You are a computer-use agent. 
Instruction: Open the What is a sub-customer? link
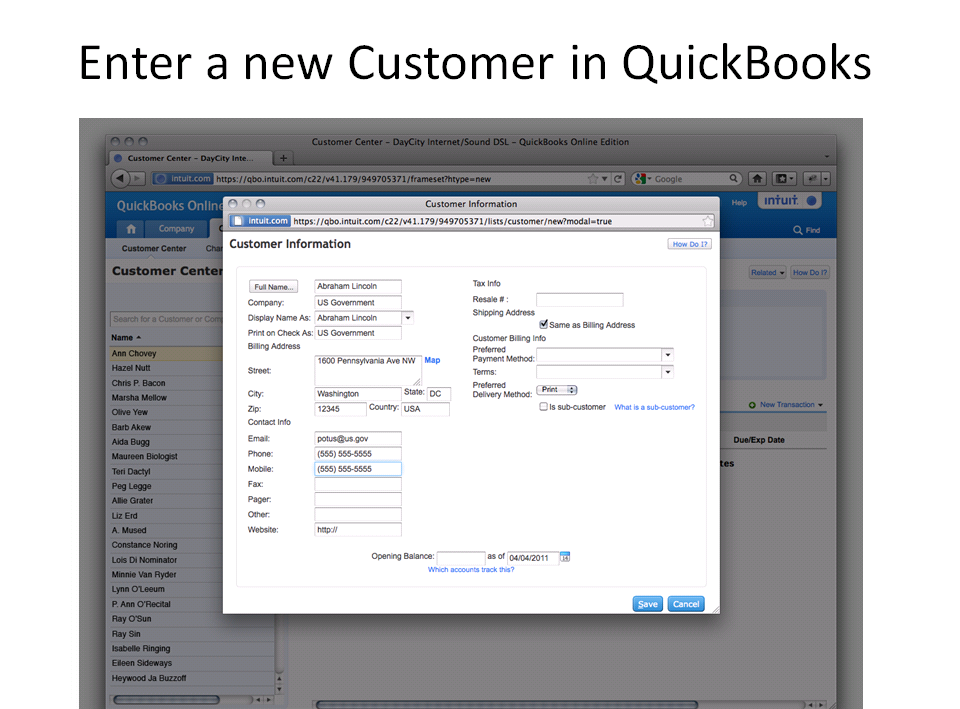coord(654,407)
